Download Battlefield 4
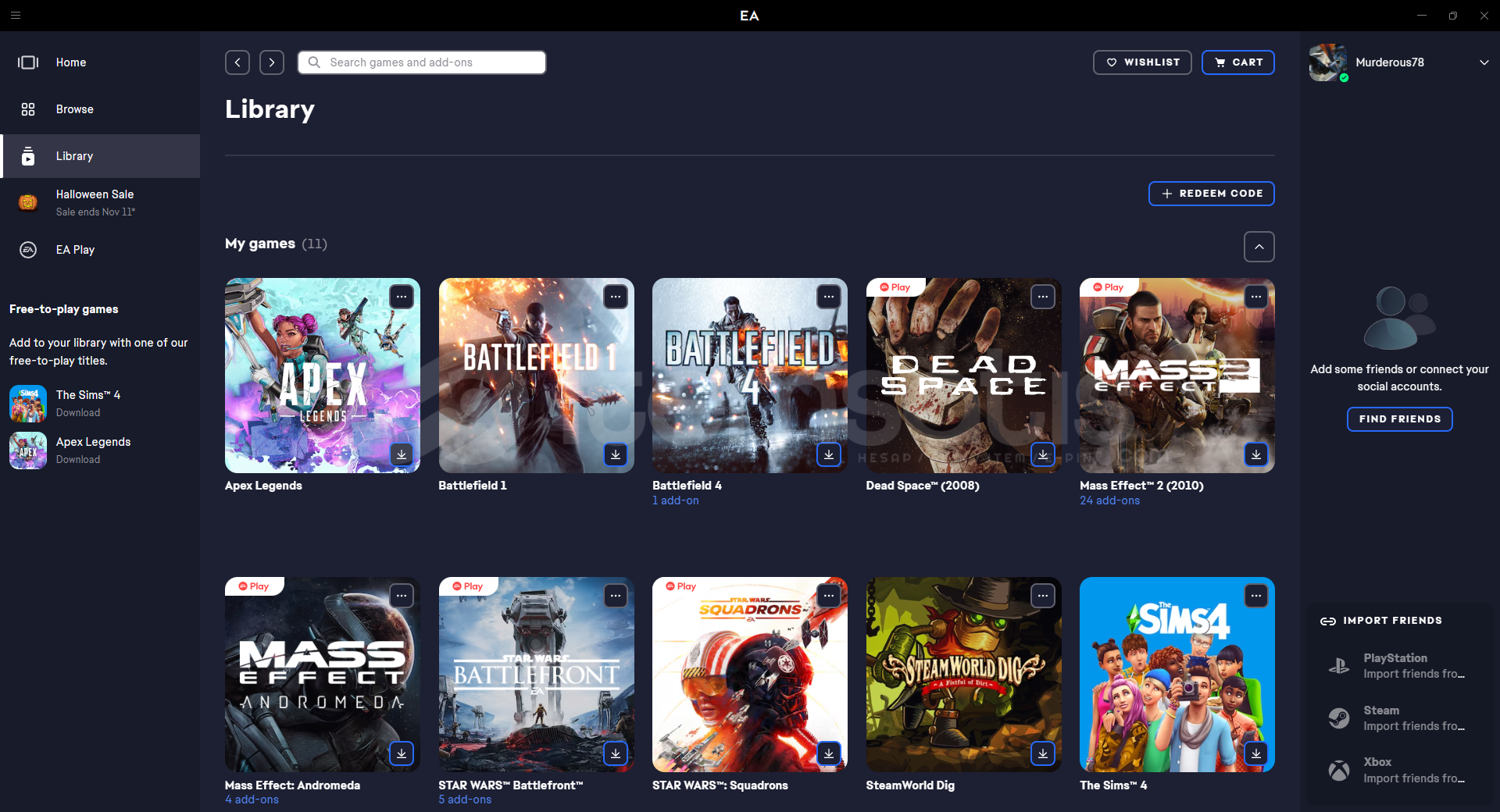The height and width of the screenshot is (812, 1500). click(x=829, y=454)
